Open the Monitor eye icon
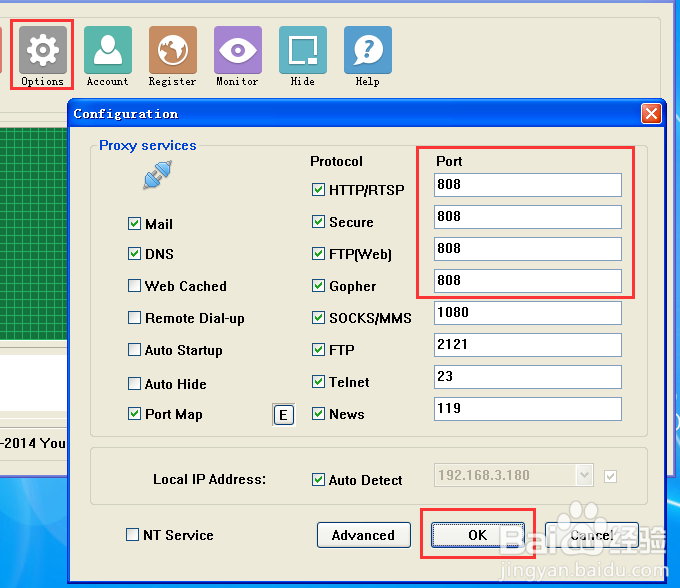Screen dimensions: 680x588 point(238,50)
